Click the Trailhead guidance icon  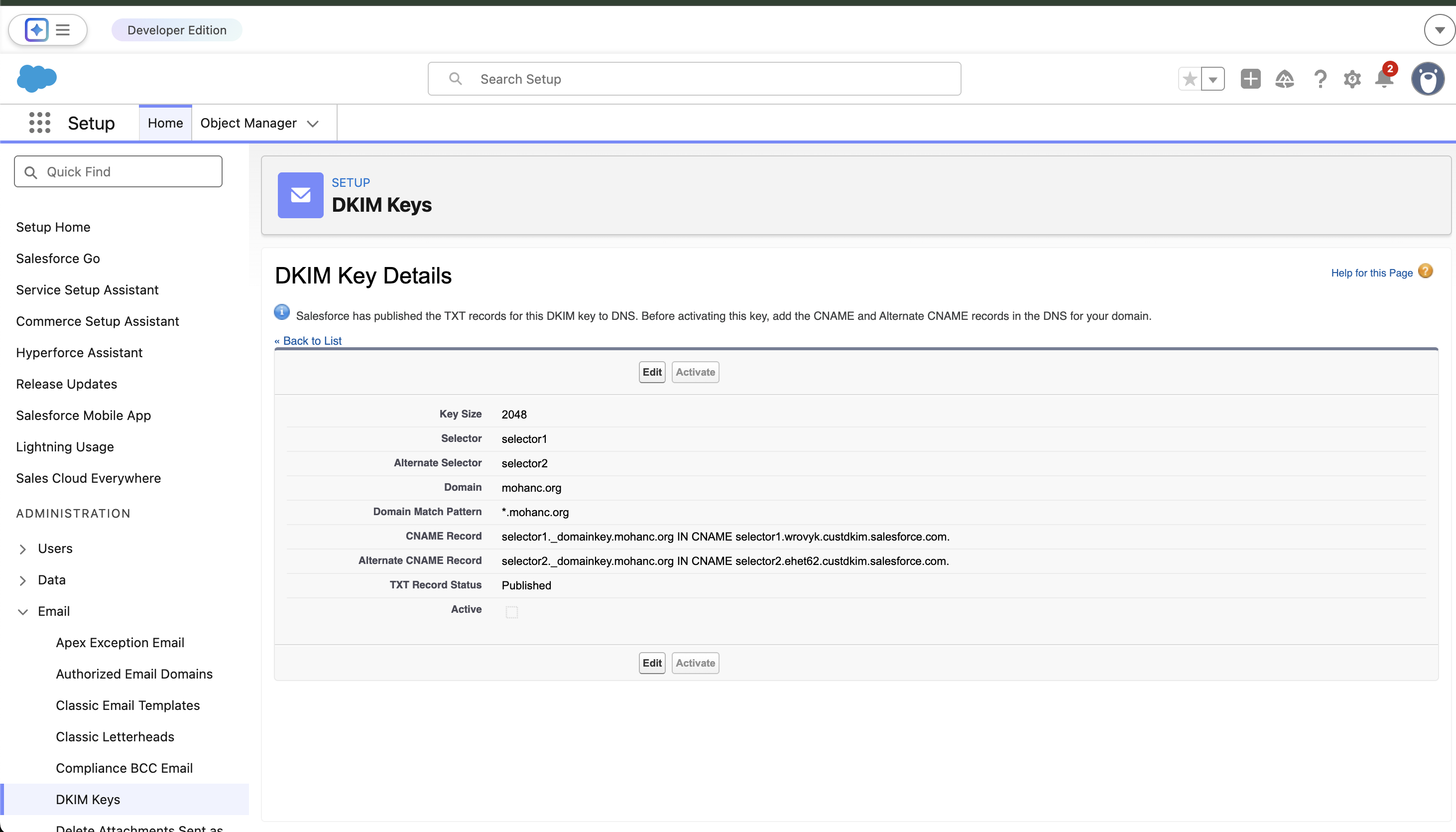1285,79
